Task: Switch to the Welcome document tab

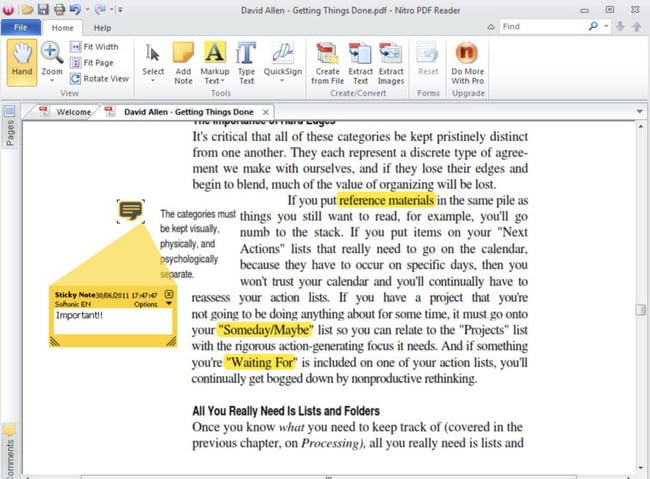Action: (x=72, y=111)
